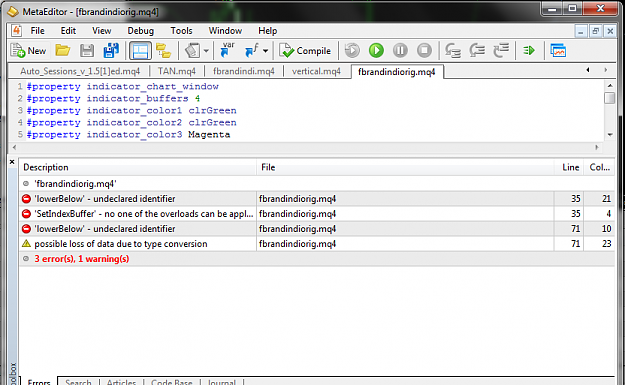Viewport: 625px width, 385px height.
Task: Open the trading terminal chart icon
Action: pos(558,51)
